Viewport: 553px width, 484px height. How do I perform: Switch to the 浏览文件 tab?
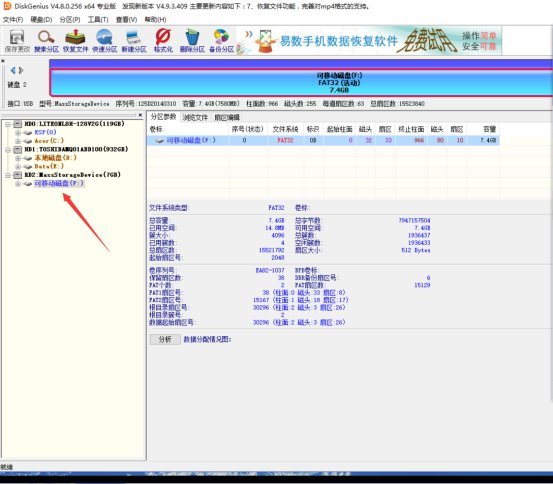coord(195,117)
